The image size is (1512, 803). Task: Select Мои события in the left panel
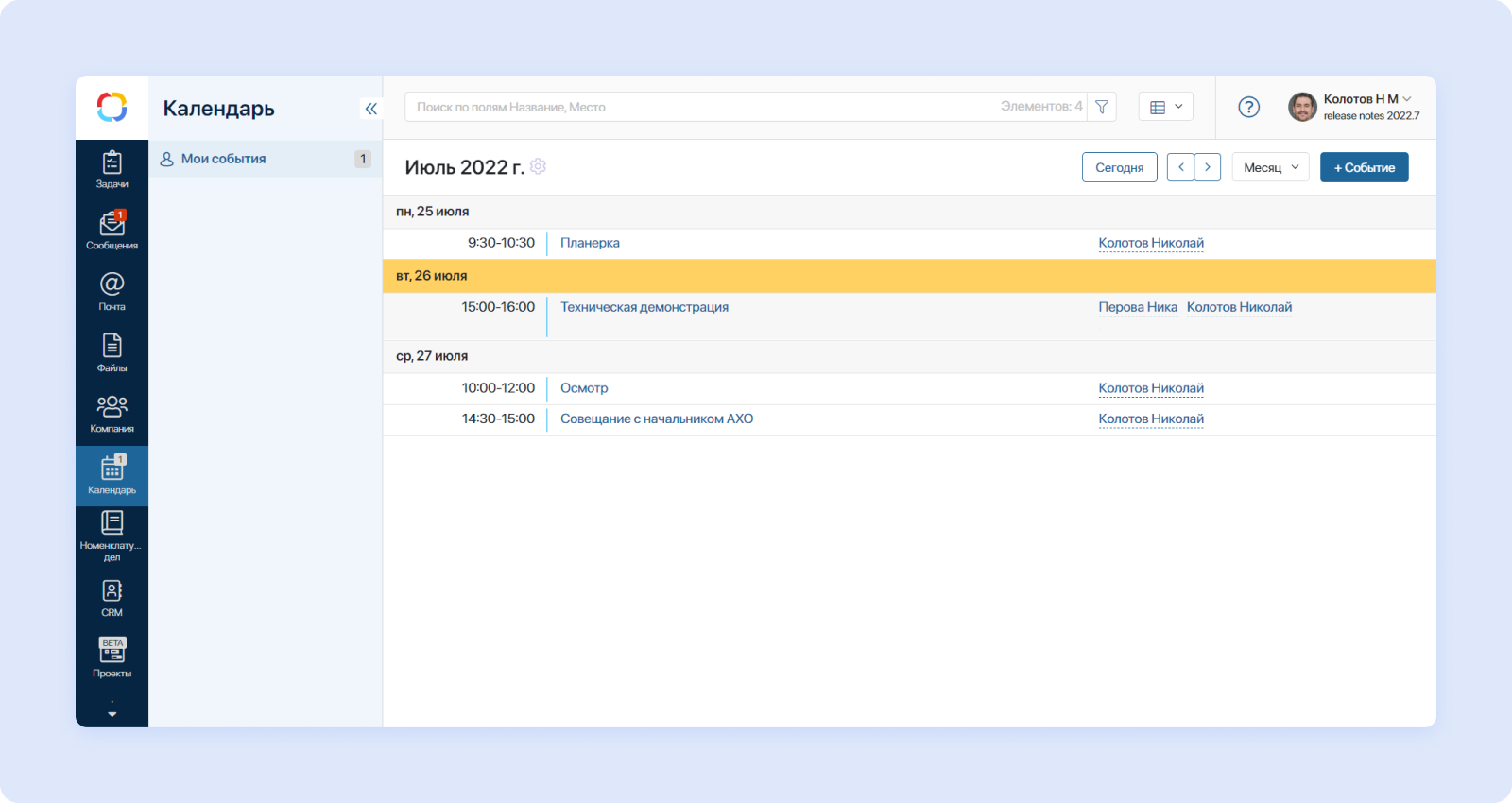tap(224, 159)
